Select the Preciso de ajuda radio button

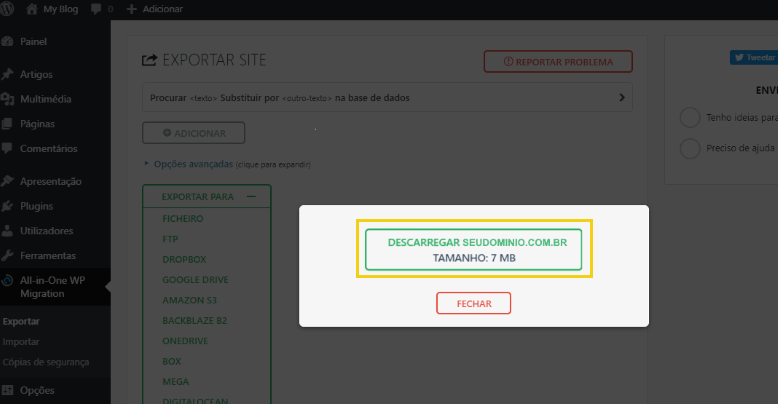point(690,148)
